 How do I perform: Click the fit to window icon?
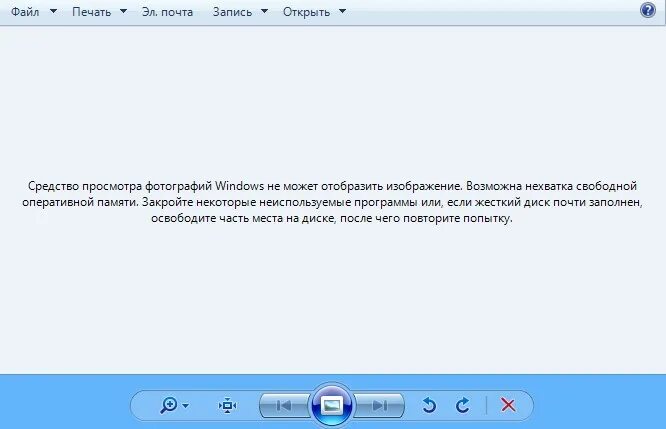[227, 406]
